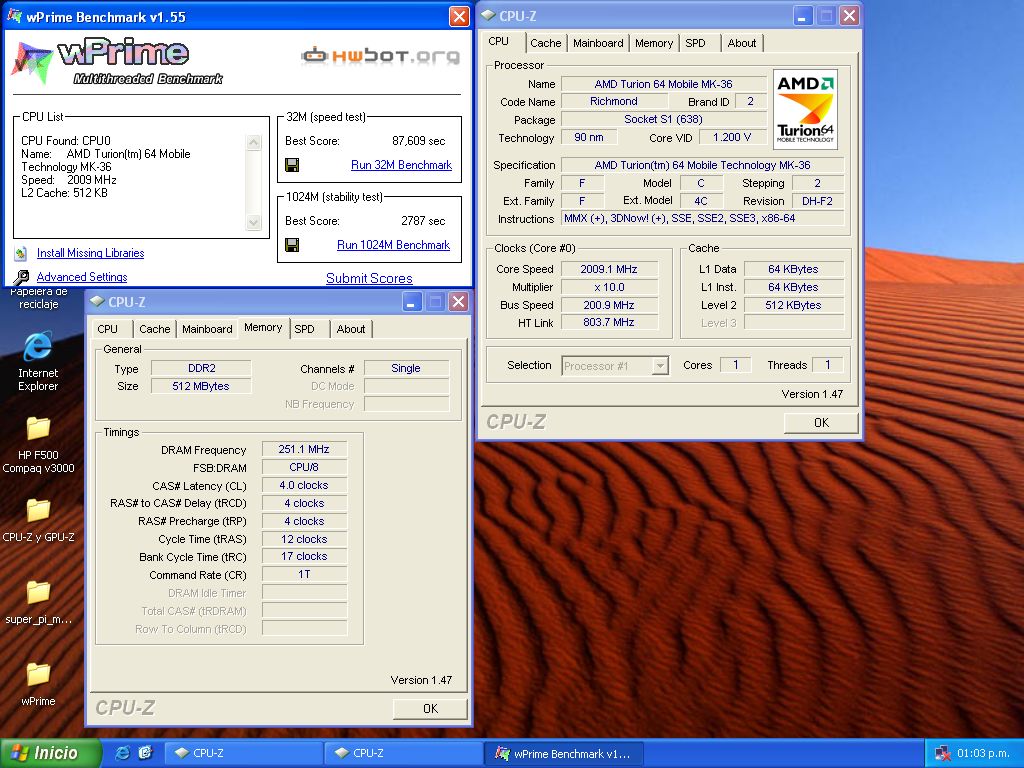Screen dimensions: 1024x768
Task: Click the memory Size 512 MBytes field
Action: click(201, 386)
